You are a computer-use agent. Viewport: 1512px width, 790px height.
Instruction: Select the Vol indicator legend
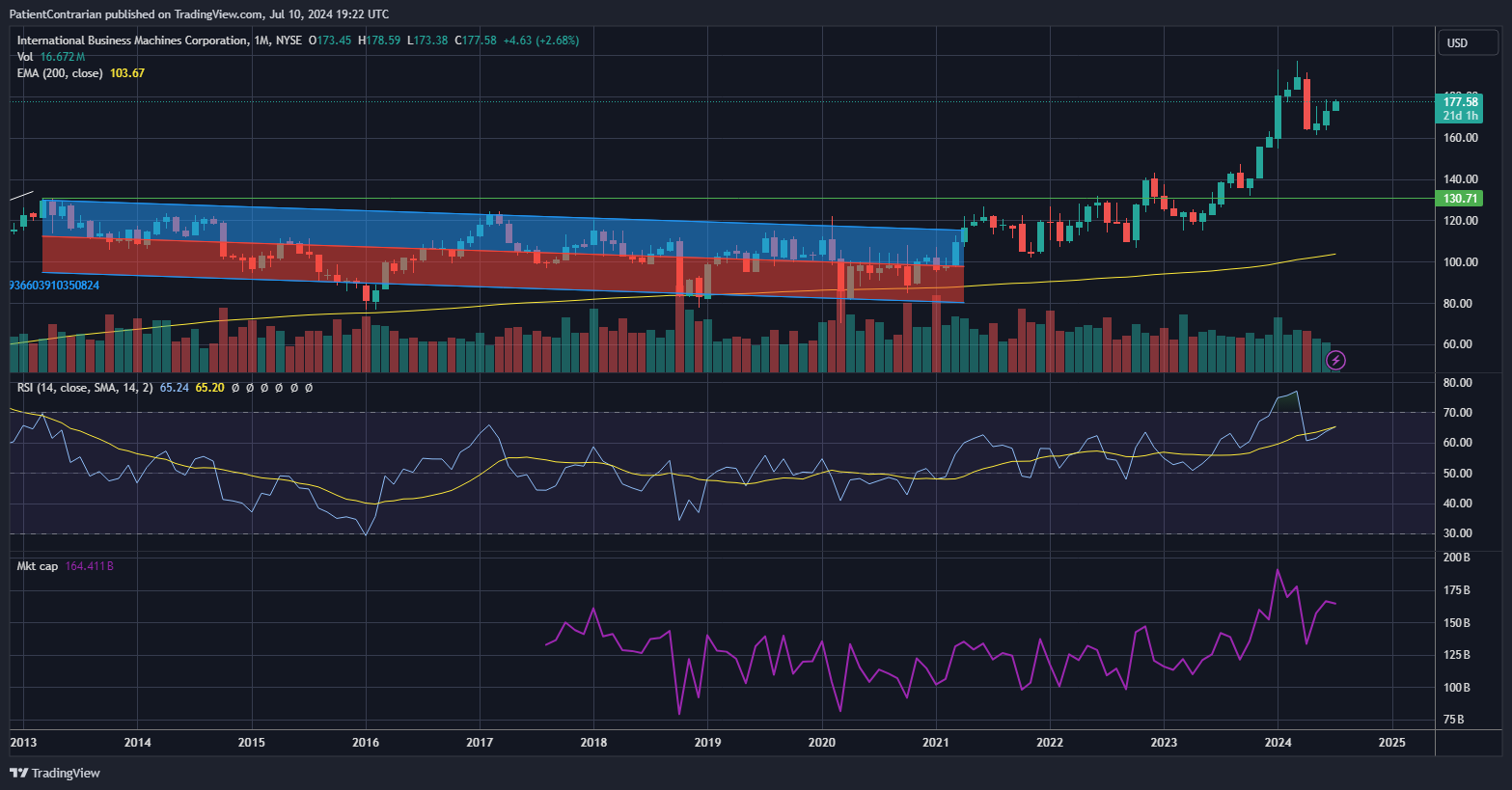[x=25, y=57]
